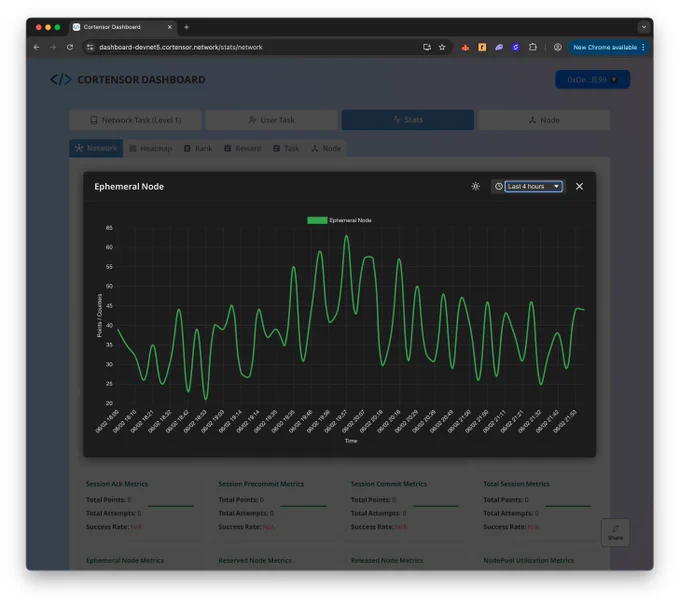This screenshot has height=605, width=680.
Task: Click the Reserved Node Metrics heading
Action: click(255, 560)
